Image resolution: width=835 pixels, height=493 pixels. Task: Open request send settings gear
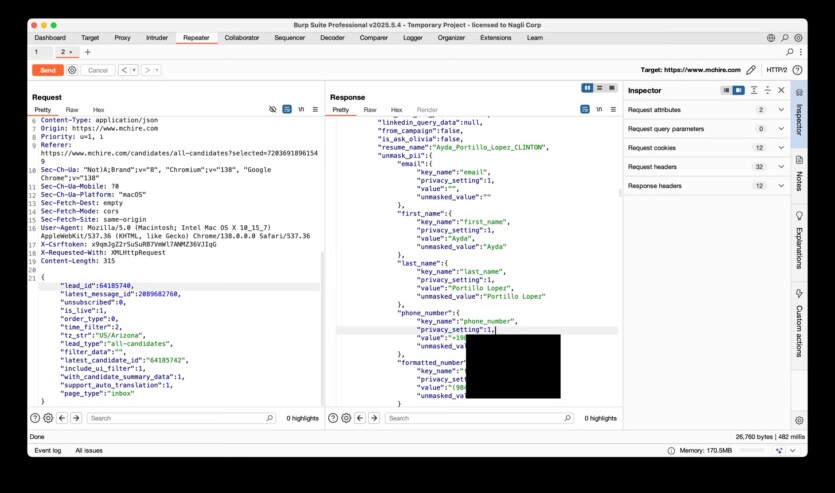tap(72, 70)
